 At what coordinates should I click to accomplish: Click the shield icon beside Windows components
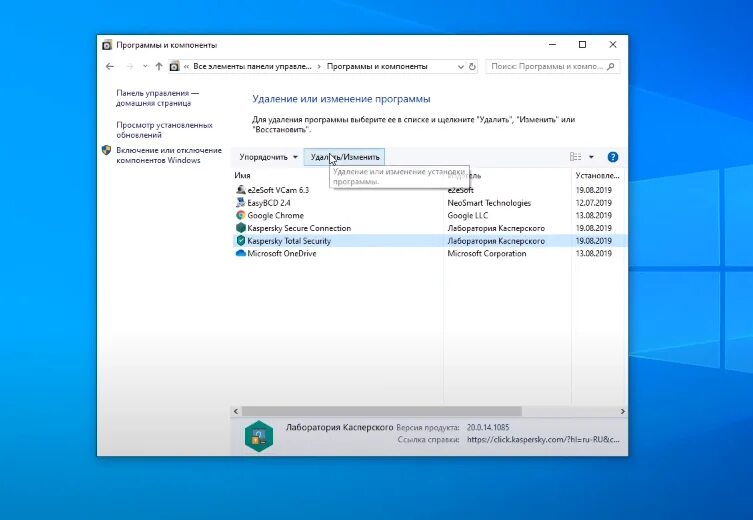click(x=107, y=150)
